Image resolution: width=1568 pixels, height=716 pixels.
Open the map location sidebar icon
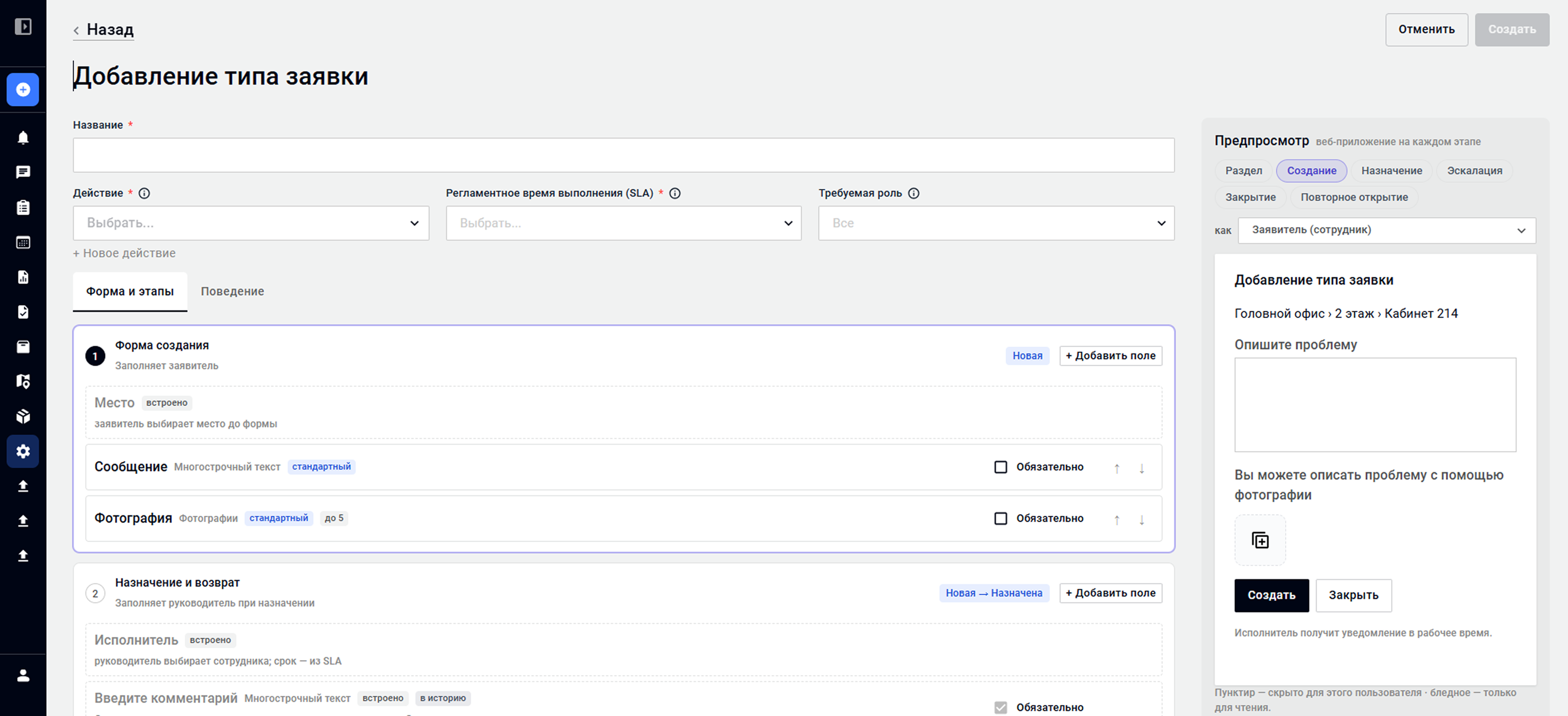(23, 382)
